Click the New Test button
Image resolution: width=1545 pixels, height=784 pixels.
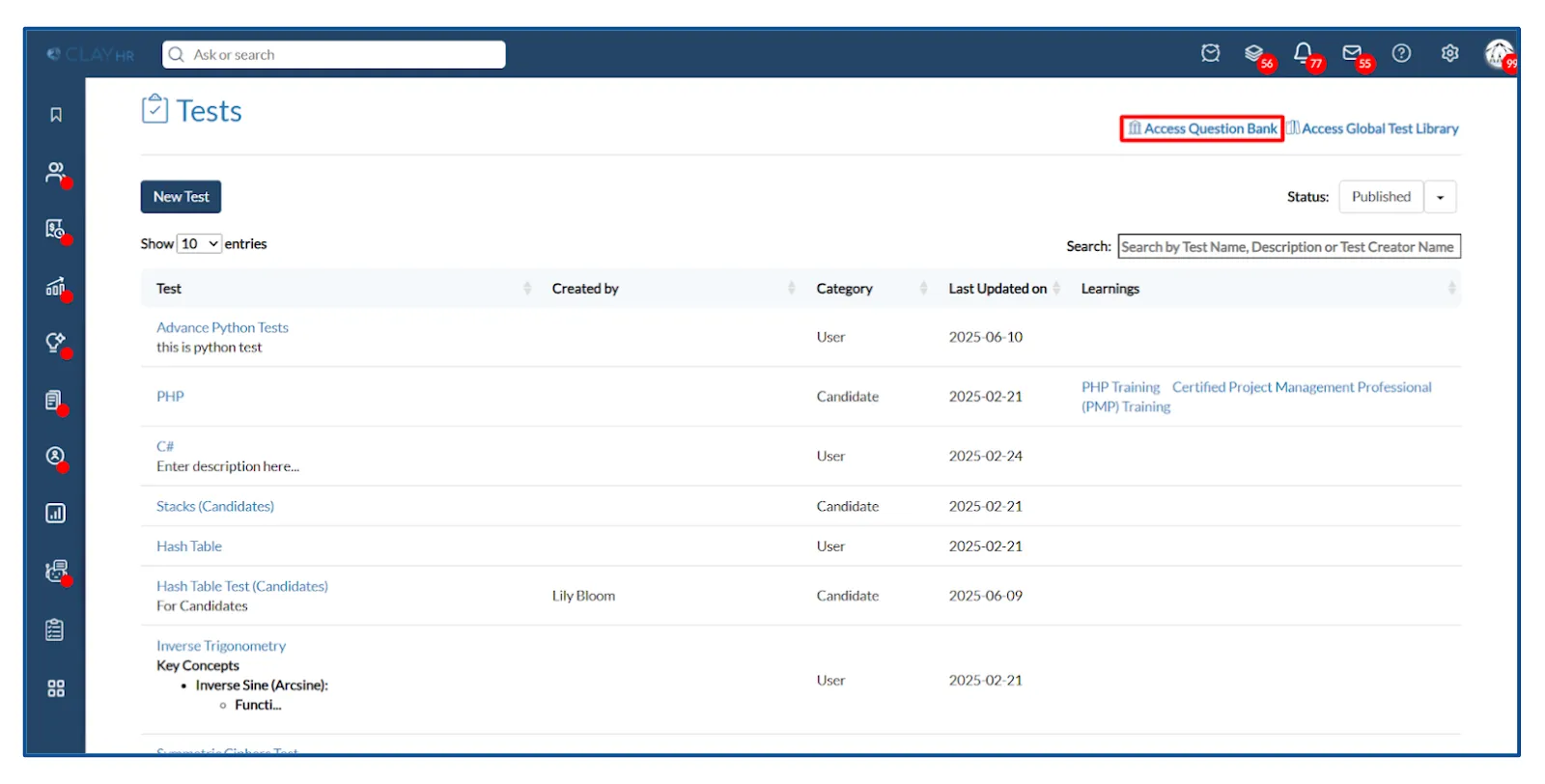[181, 197]
